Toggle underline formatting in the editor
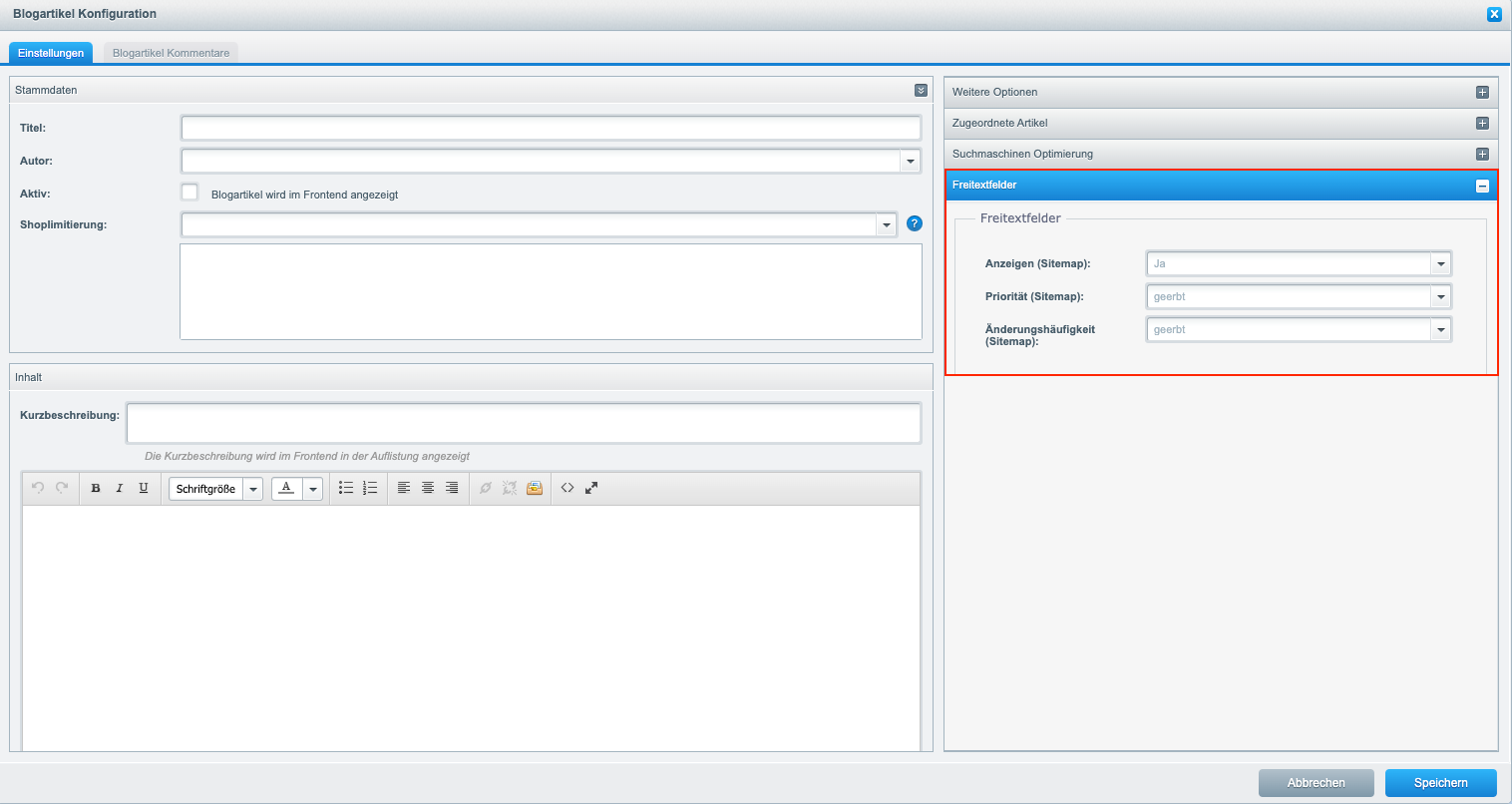The image size is (1512, 804). coord(144,488)
